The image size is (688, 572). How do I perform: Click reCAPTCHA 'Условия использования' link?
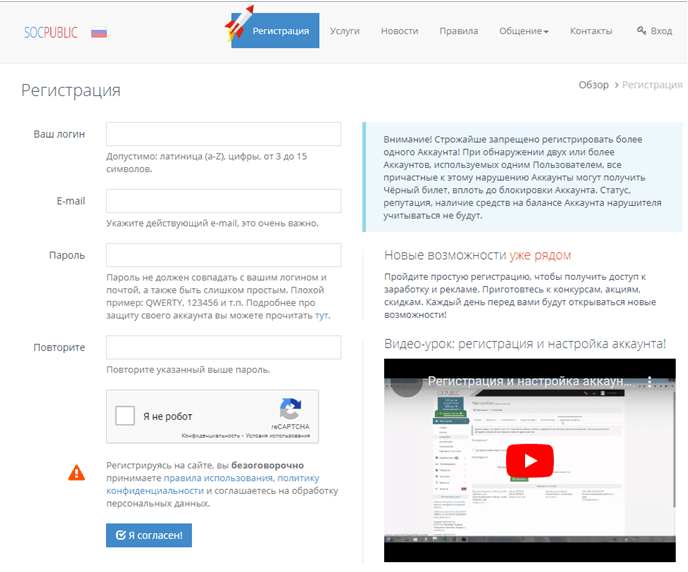(278, 436)
